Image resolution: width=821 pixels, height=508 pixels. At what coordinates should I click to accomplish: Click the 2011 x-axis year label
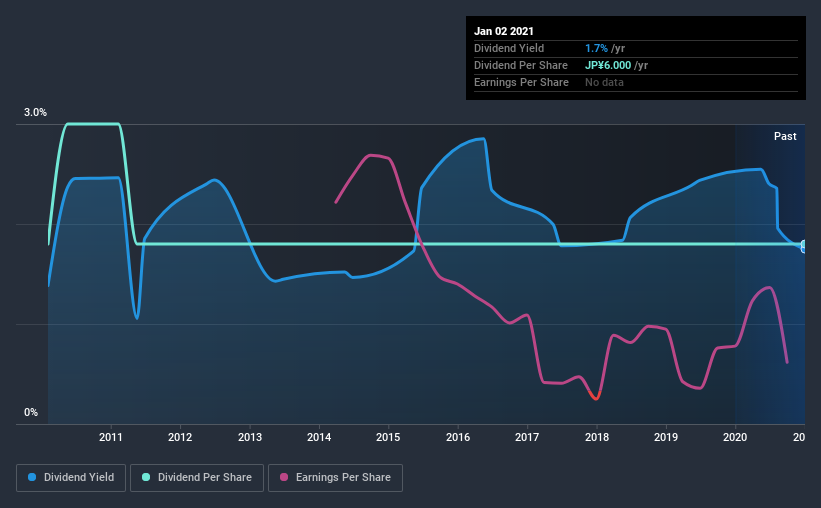110,437
